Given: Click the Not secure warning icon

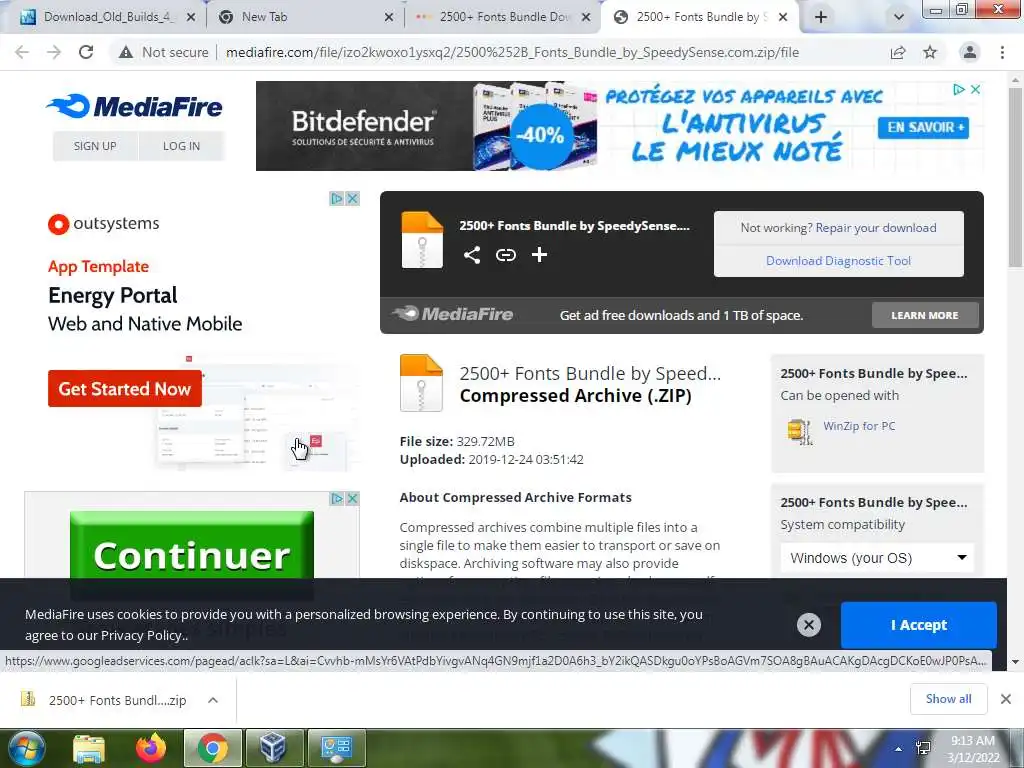Looking at the screenshot, I should coord(125,52).
